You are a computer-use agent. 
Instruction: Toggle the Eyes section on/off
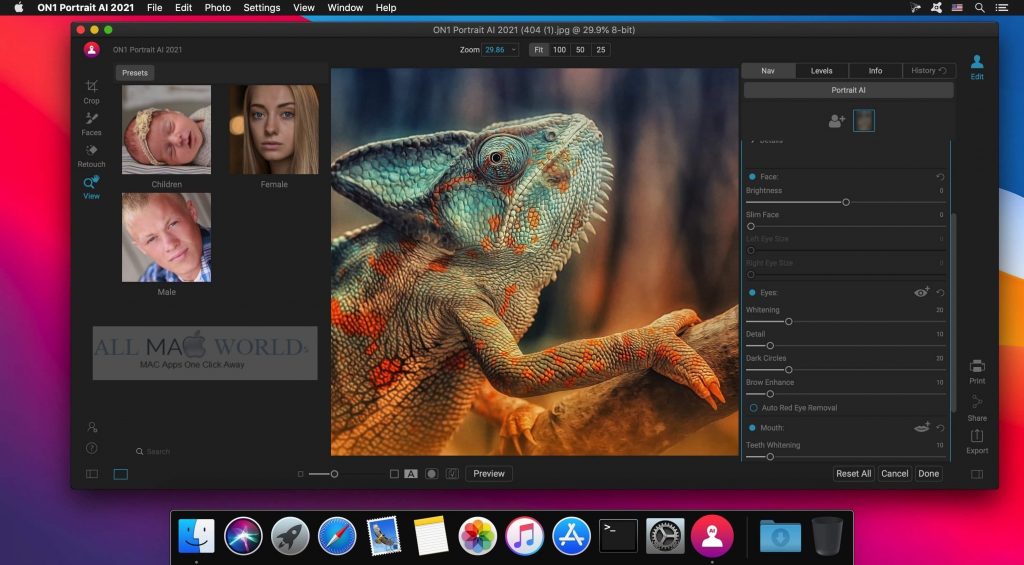click(752, 293)
